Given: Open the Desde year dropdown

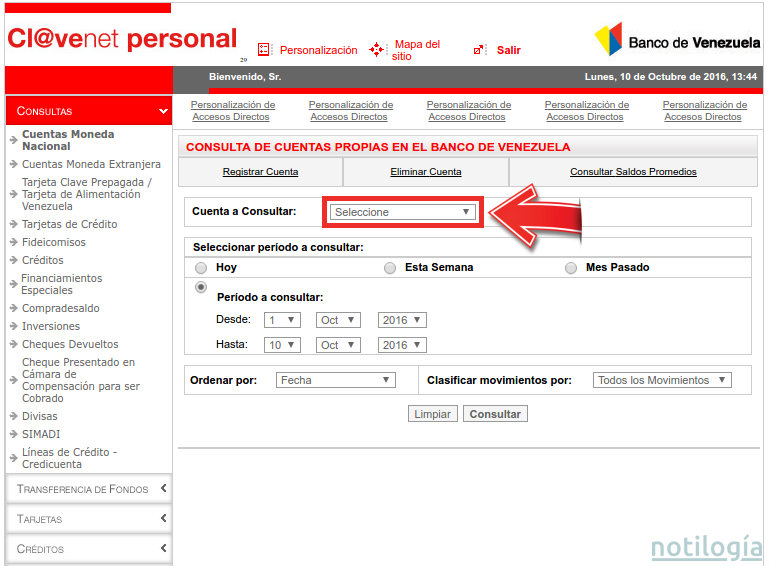Looking at the screenshot, I should (402, 320).
